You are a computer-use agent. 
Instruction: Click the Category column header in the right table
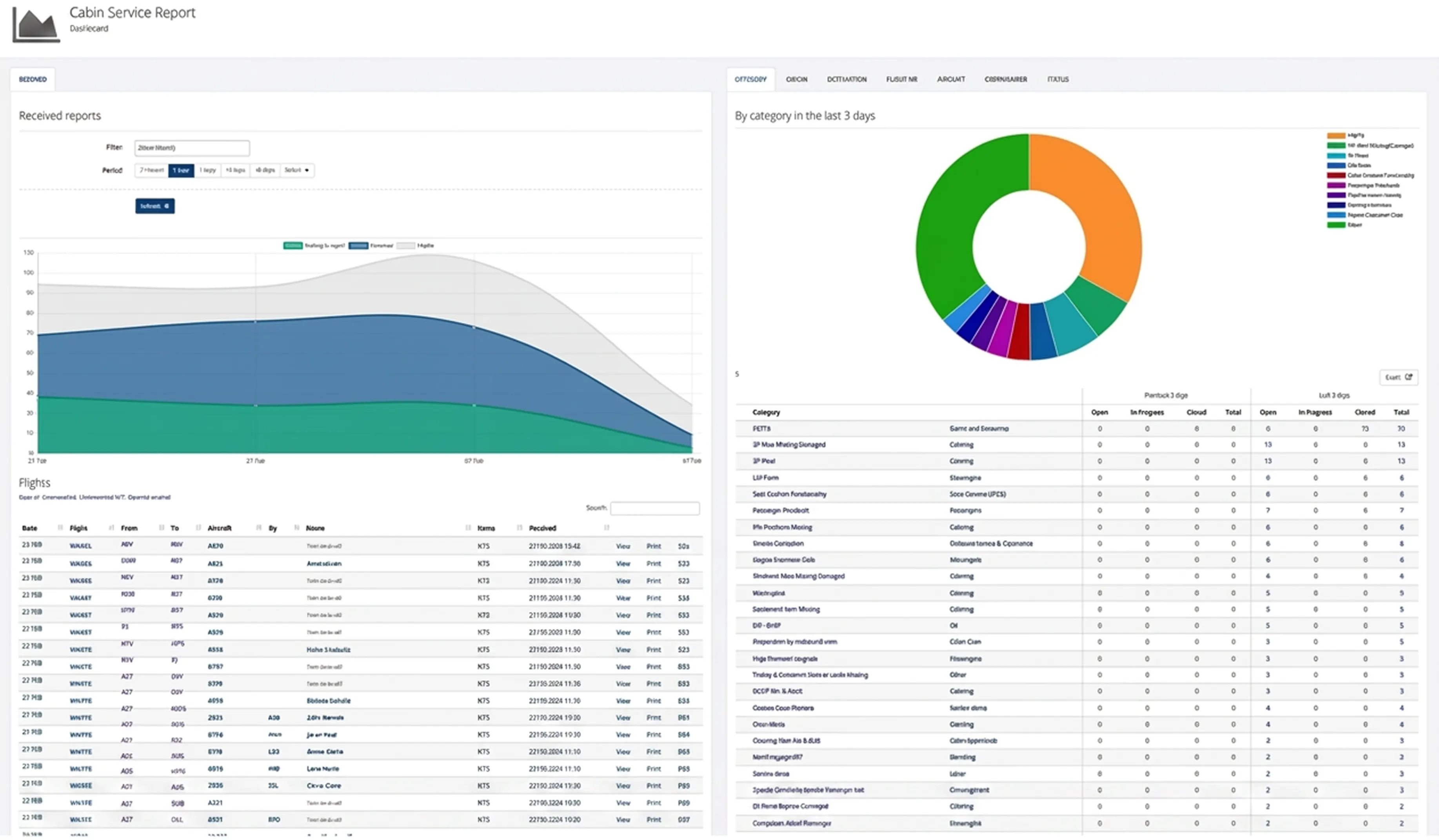[x=766, y=412]
